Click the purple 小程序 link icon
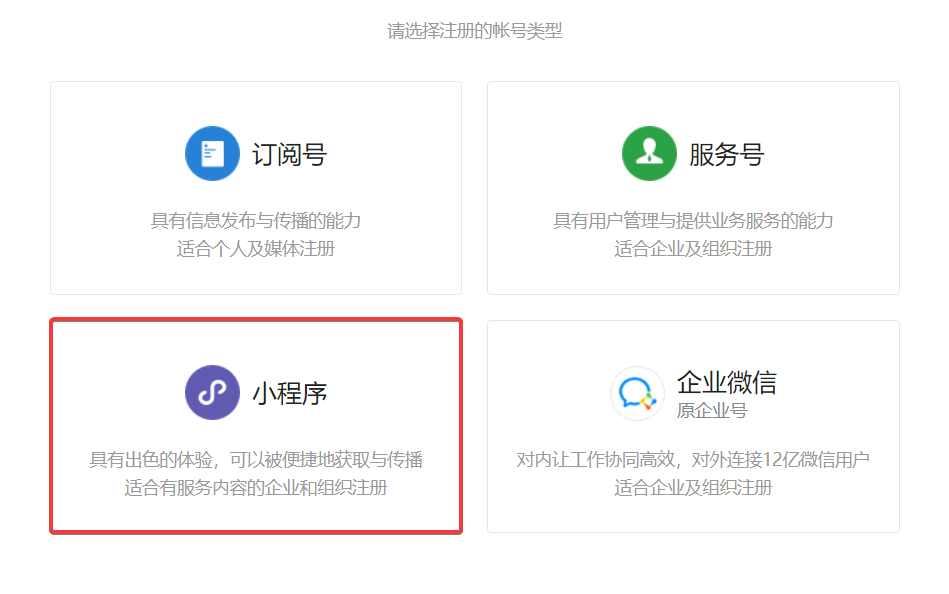This screenshot has height=594, width=949. [x=212, y=392]
